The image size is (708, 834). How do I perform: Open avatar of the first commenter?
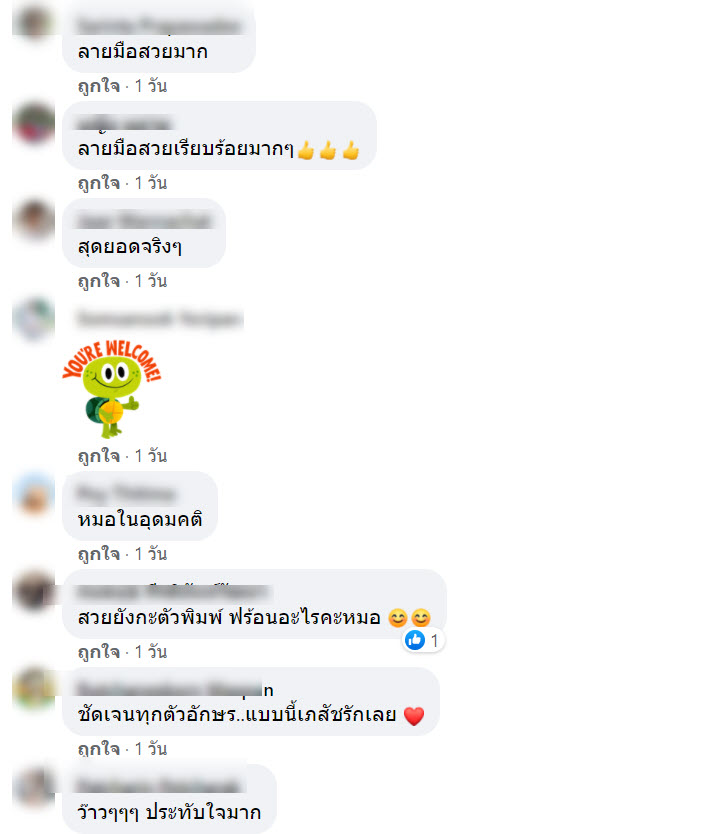coord(34,21)
